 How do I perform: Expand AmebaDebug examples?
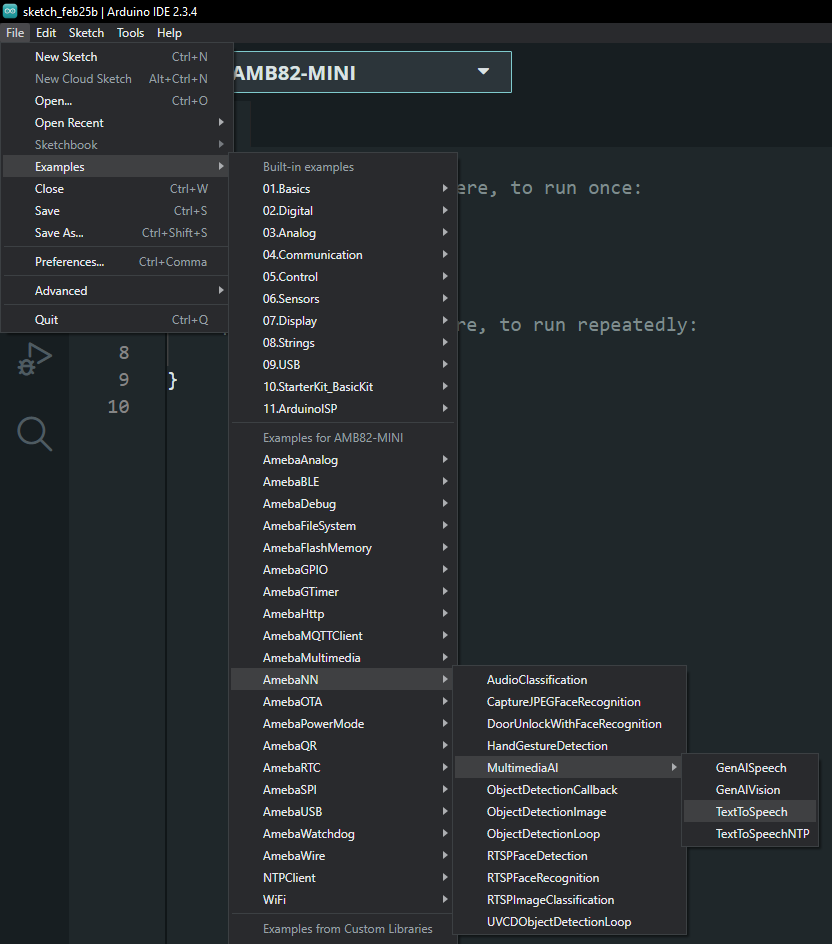coord(343,504)
